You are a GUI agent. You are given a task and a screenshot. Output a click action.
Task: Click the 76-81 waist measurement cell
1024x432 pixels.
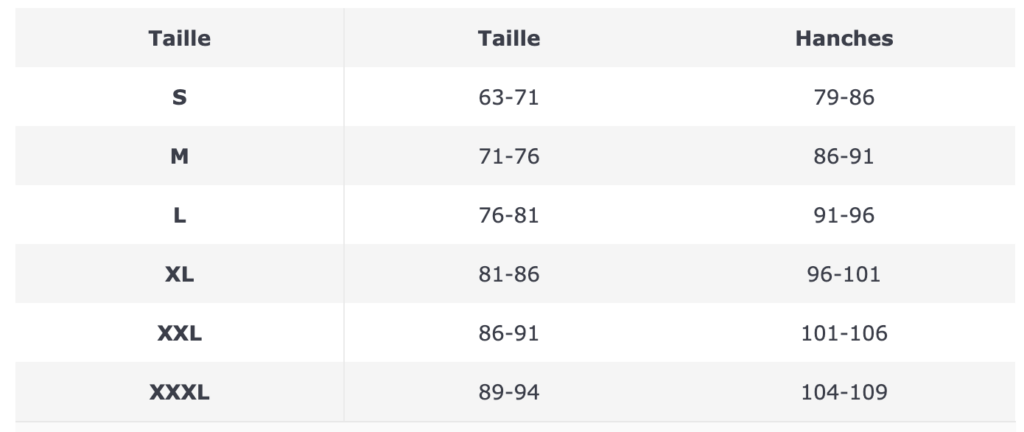click(x=509, y=216)
